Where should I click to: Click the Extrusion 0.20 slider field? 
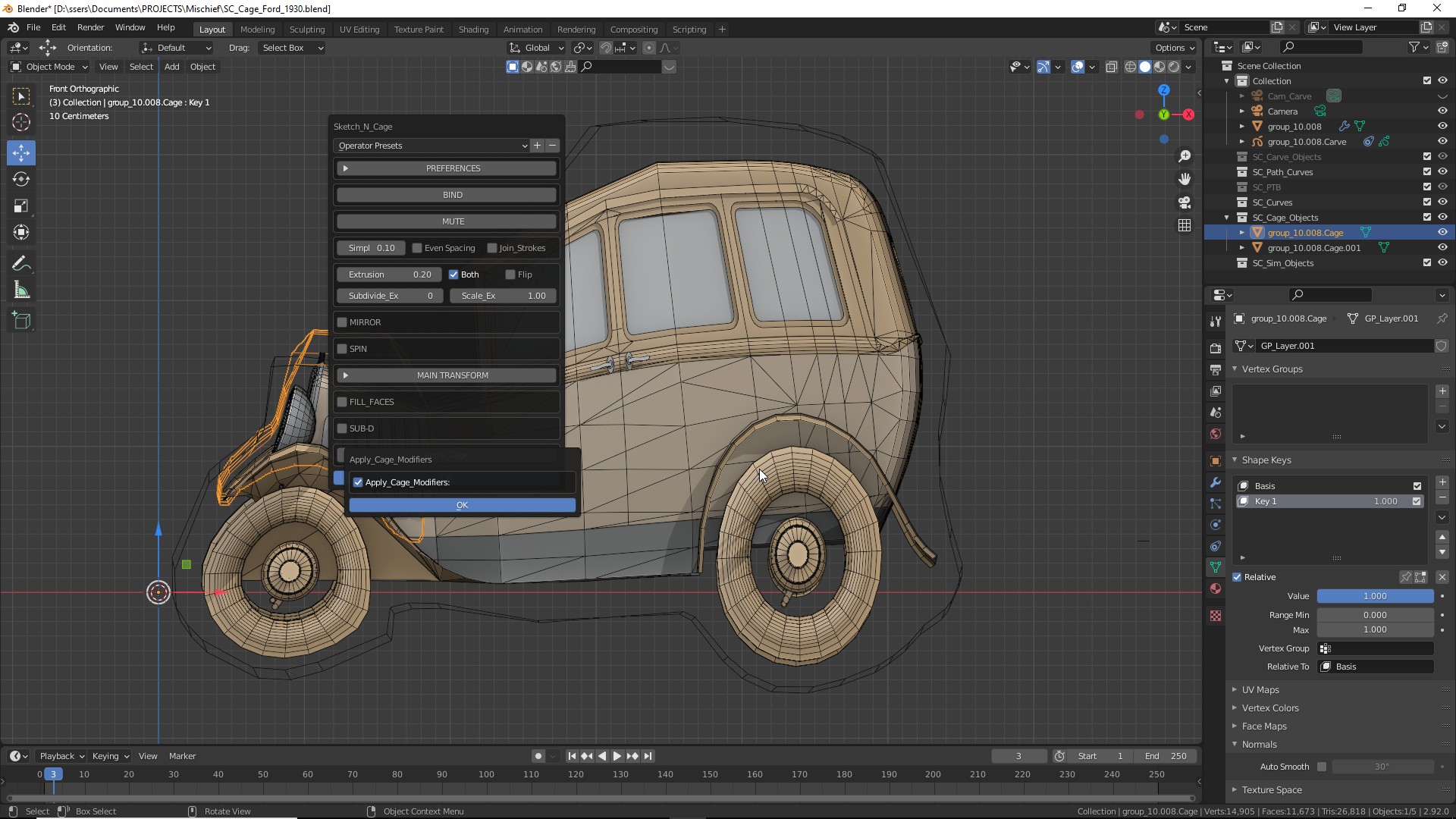[389, 275]
